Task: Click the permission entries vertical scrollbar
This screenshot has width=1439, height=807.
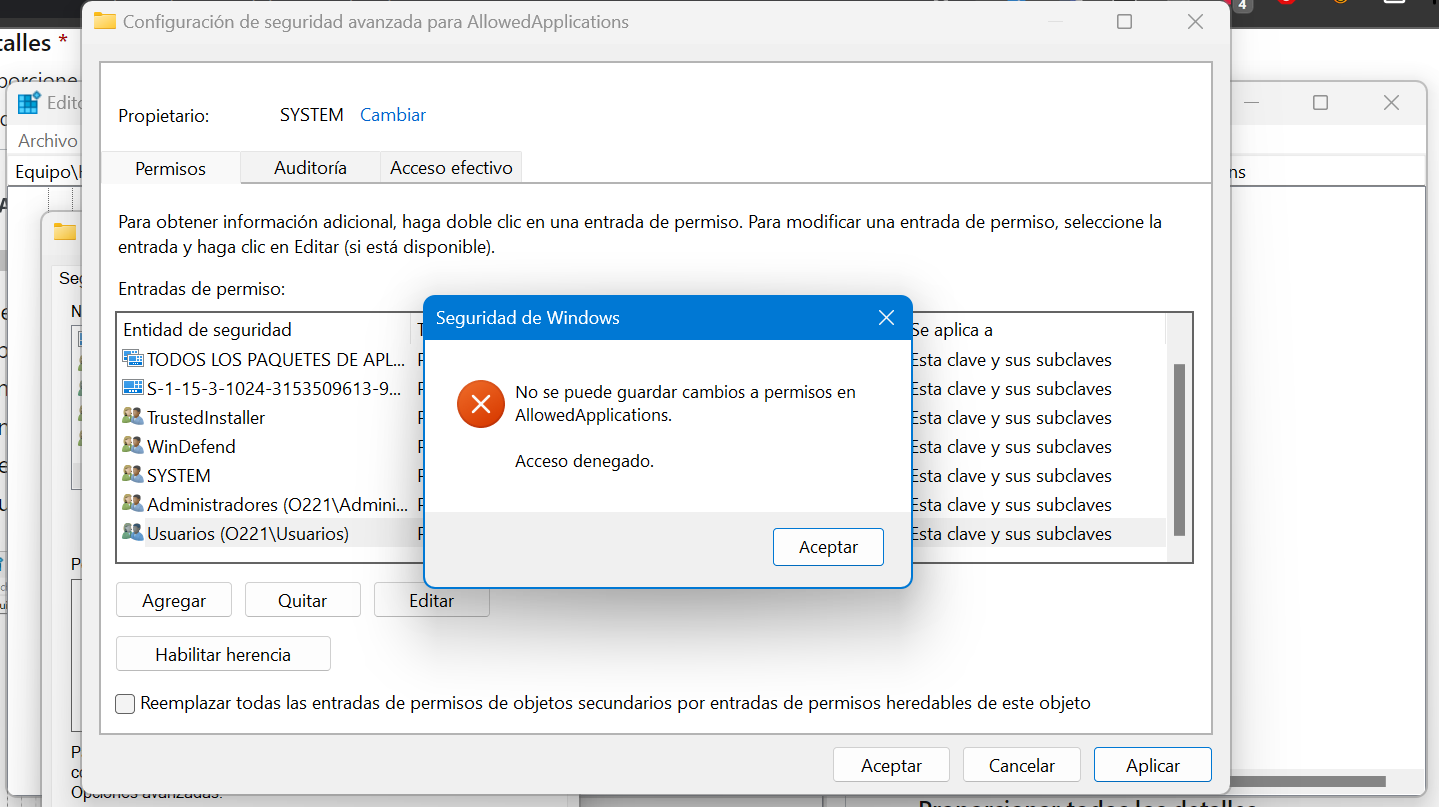Action: [x=1179, y=450]
